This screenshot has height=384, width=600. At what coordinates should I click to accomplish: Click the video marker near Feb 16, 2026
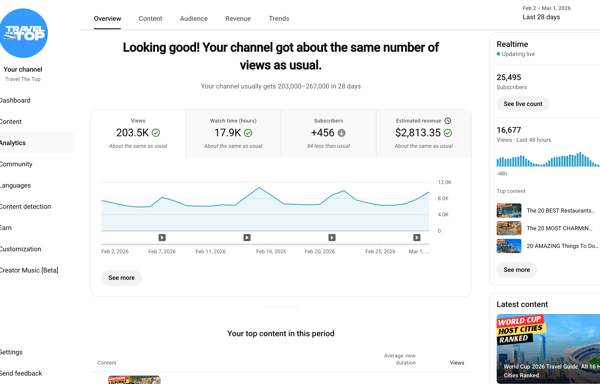(247, 238)
